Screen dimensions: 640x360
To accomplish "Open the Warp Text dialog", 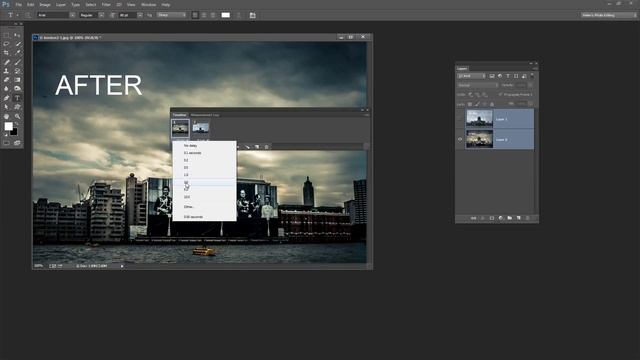I will coord(239,15).
